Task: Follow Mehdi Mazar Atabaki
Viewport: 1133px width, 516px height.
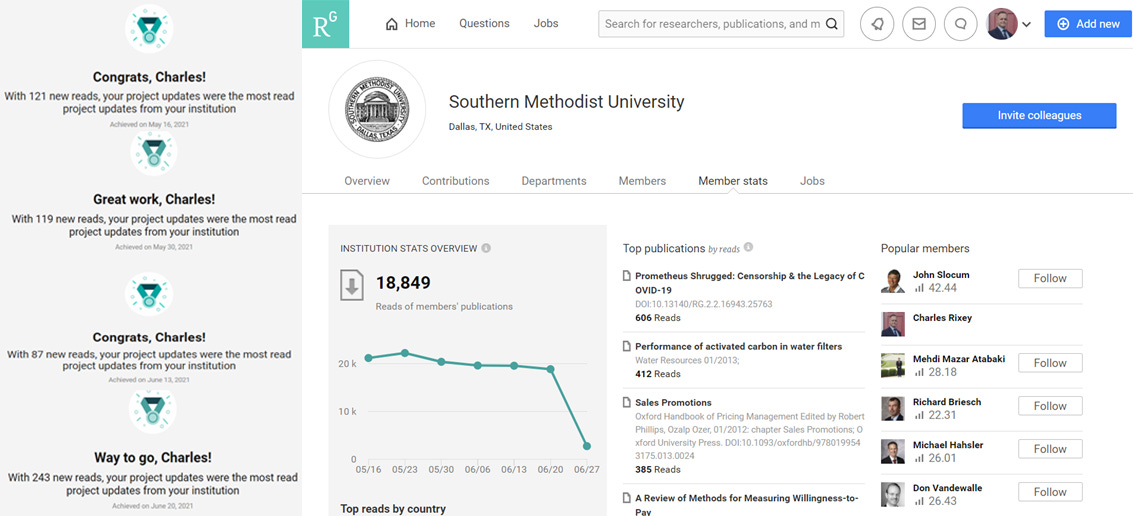Action: (1050, 363)
